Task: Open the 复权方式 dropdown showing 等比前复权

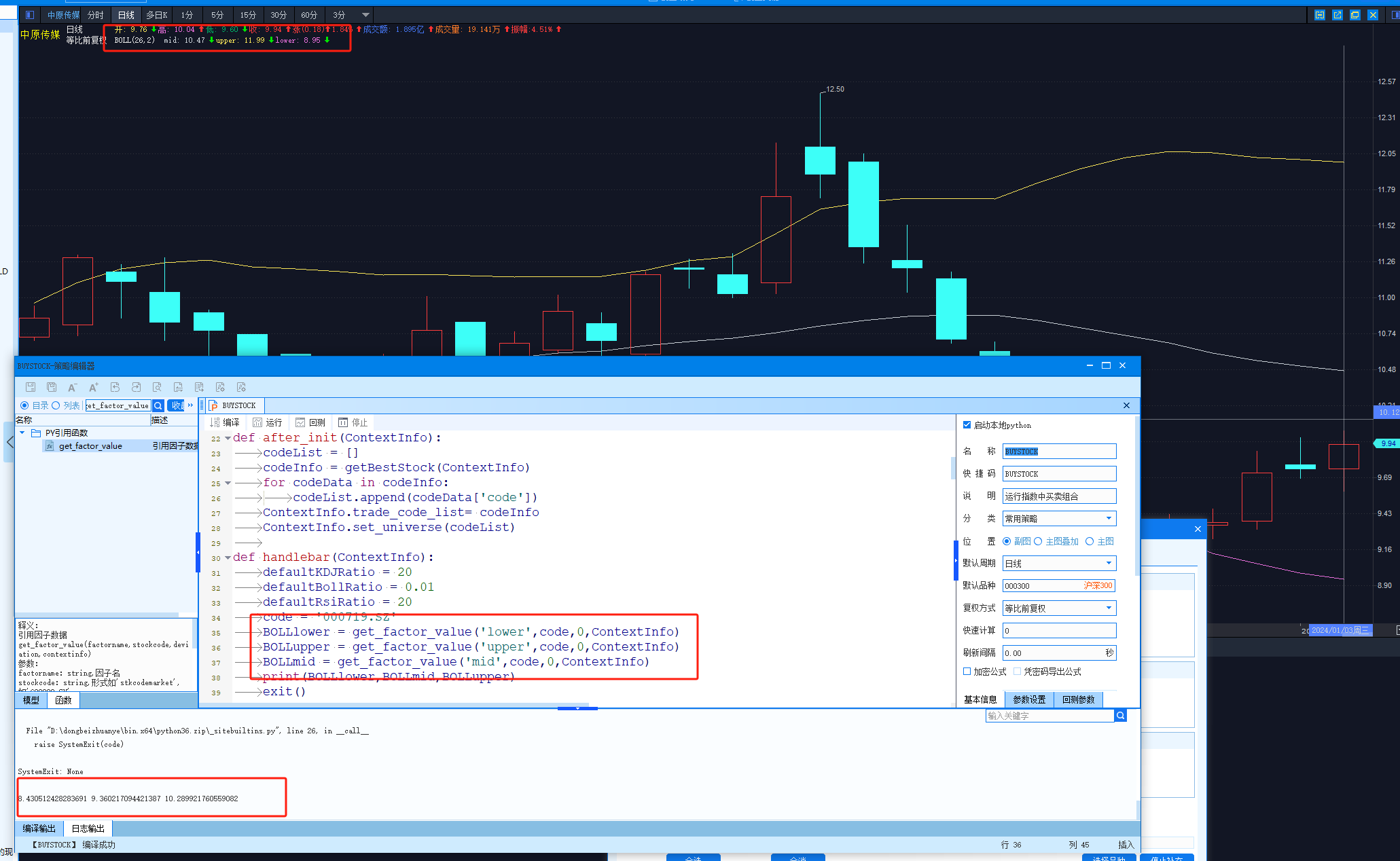Action: click(x=1059, y=608)
